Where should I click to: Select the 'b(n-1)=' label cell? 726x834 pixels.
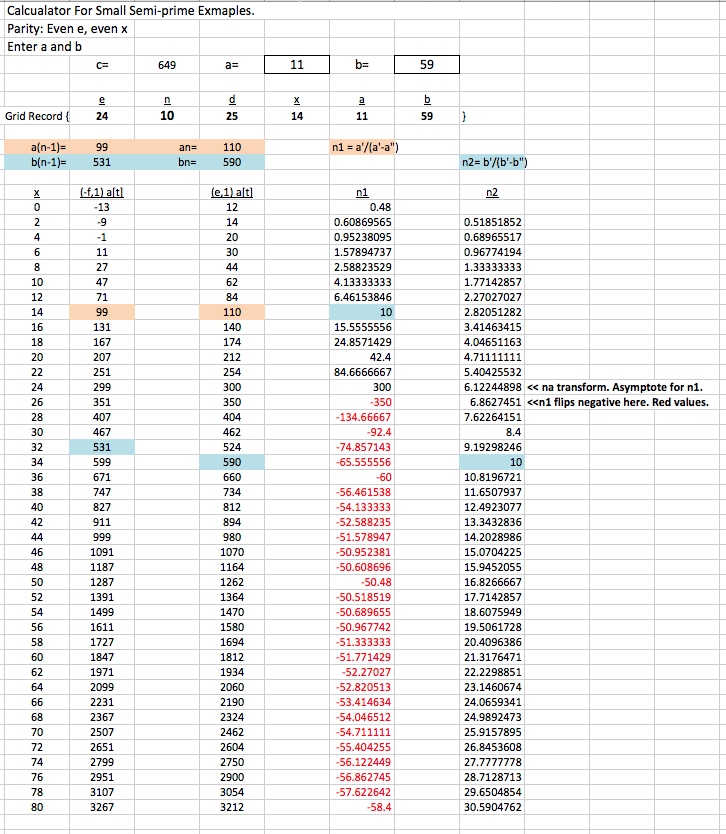tap(49, 162)
